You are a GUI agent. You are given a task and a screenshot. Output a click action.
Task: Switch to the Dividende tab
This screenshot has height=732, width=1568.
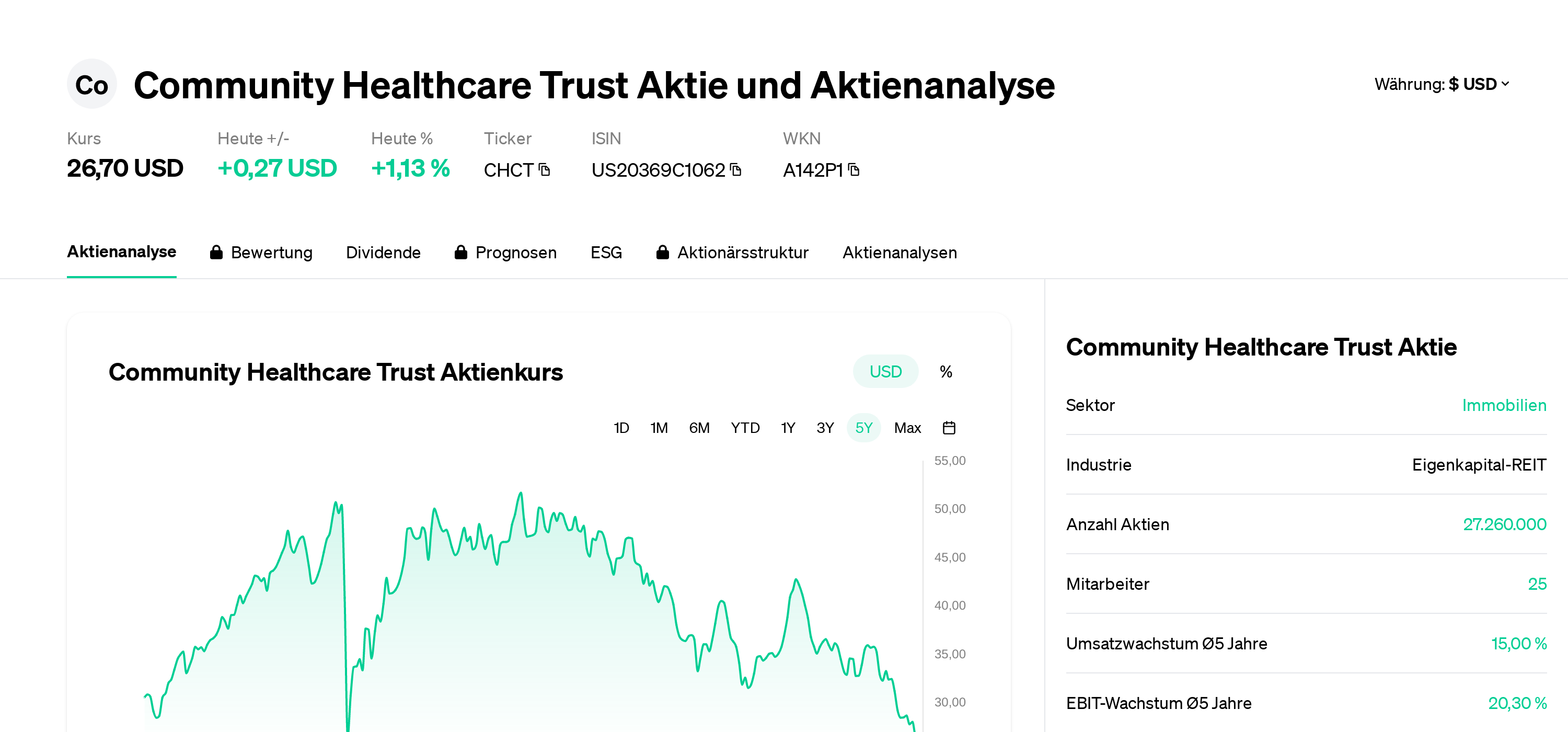click(x=384, y=252)
